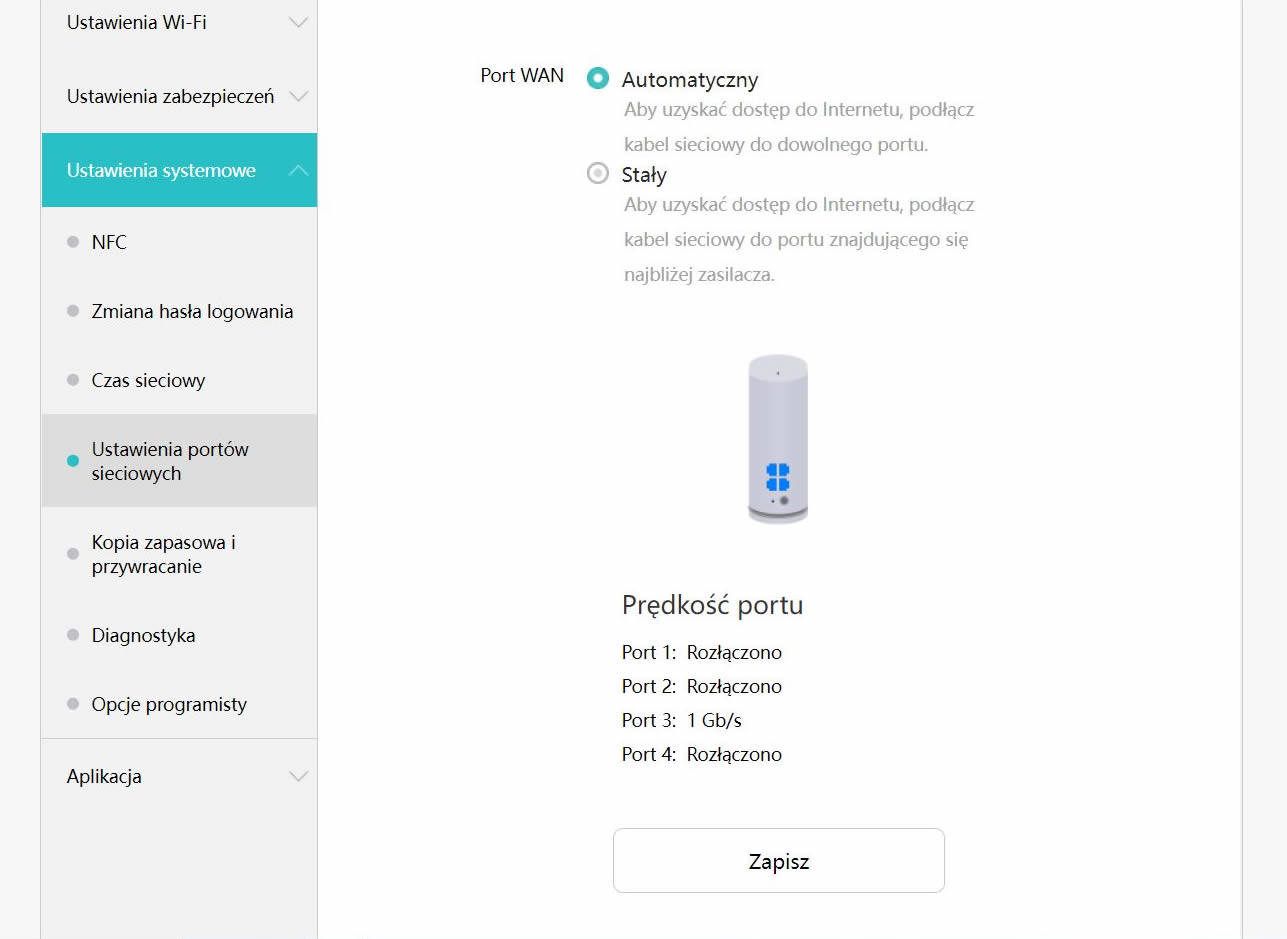Select the Stały WAN port option
The height and width of the screenshot is (939, 1287).
click(x=598, y=174)
